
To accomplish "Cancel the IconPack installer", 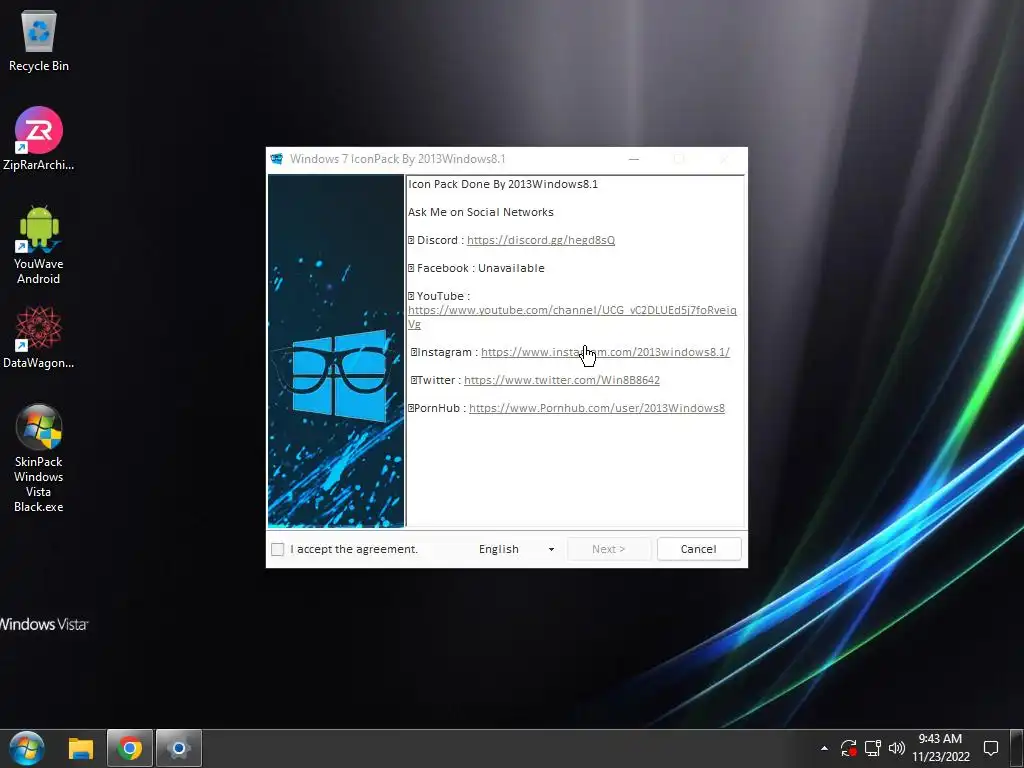I will coord(699,549).
